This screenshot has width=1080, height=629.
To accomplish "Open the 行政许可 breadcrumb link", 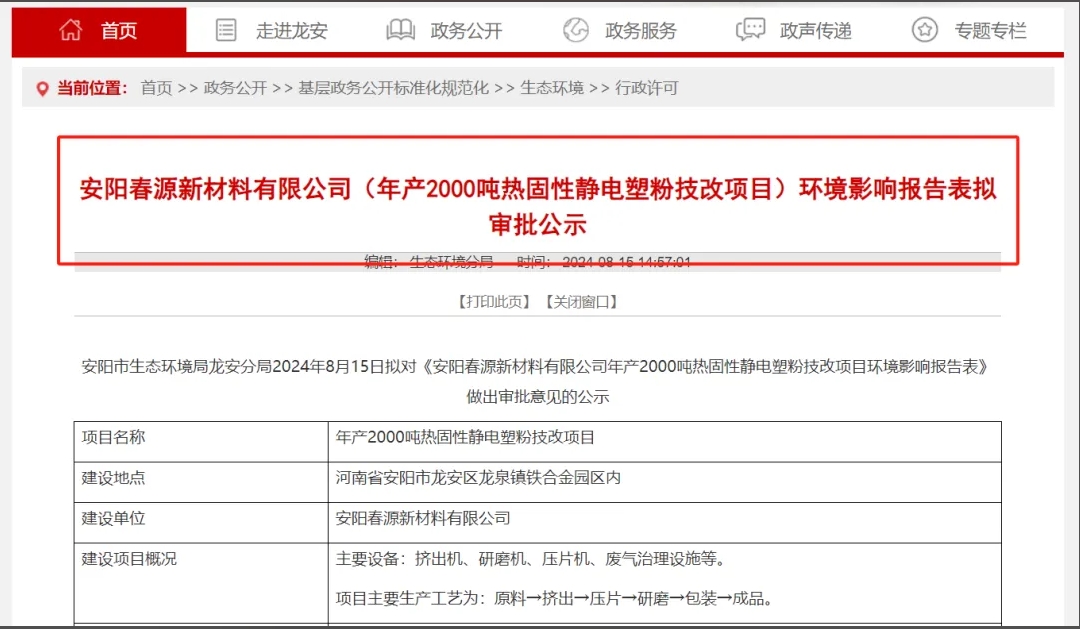I will click(646, 88).
